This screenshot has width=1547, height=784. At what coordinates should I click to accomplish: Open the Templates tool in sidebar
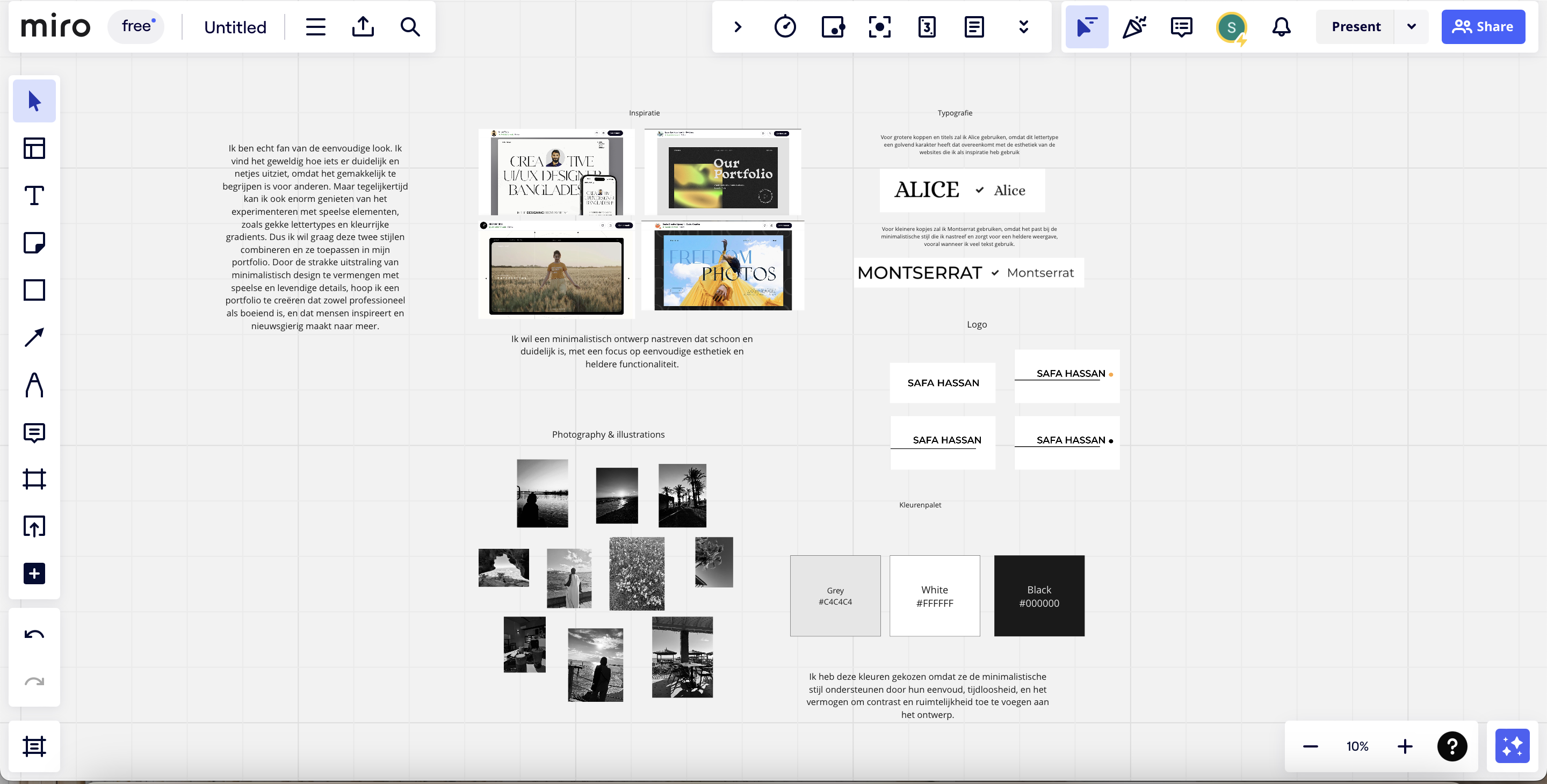pos(34,148)
